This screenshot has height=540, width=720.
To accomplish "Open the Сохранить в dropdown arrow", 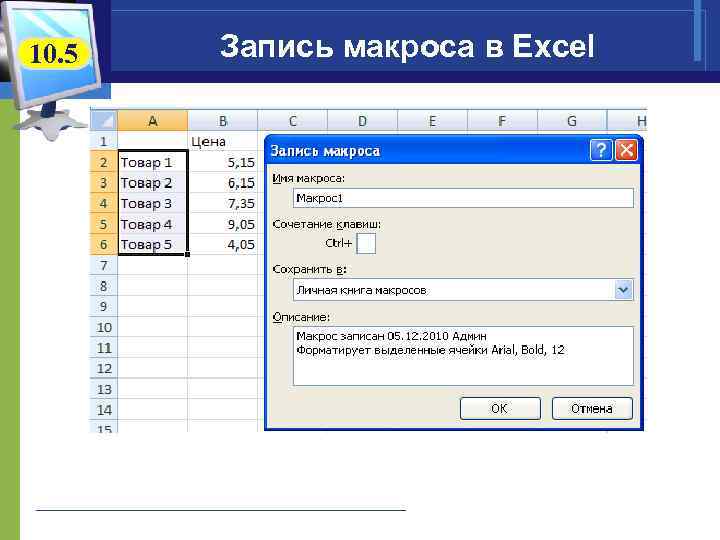I will (x=623, y=290).
